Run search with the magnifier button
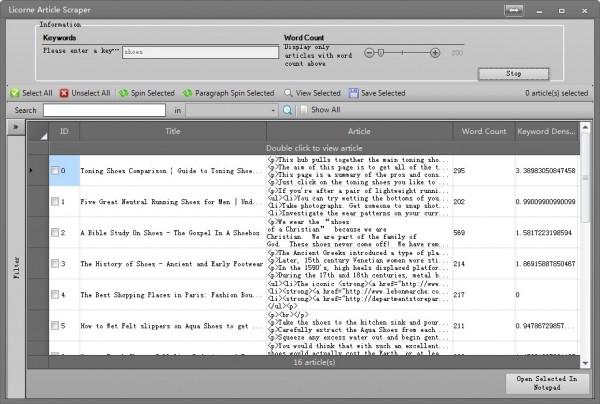 [287, 111]
